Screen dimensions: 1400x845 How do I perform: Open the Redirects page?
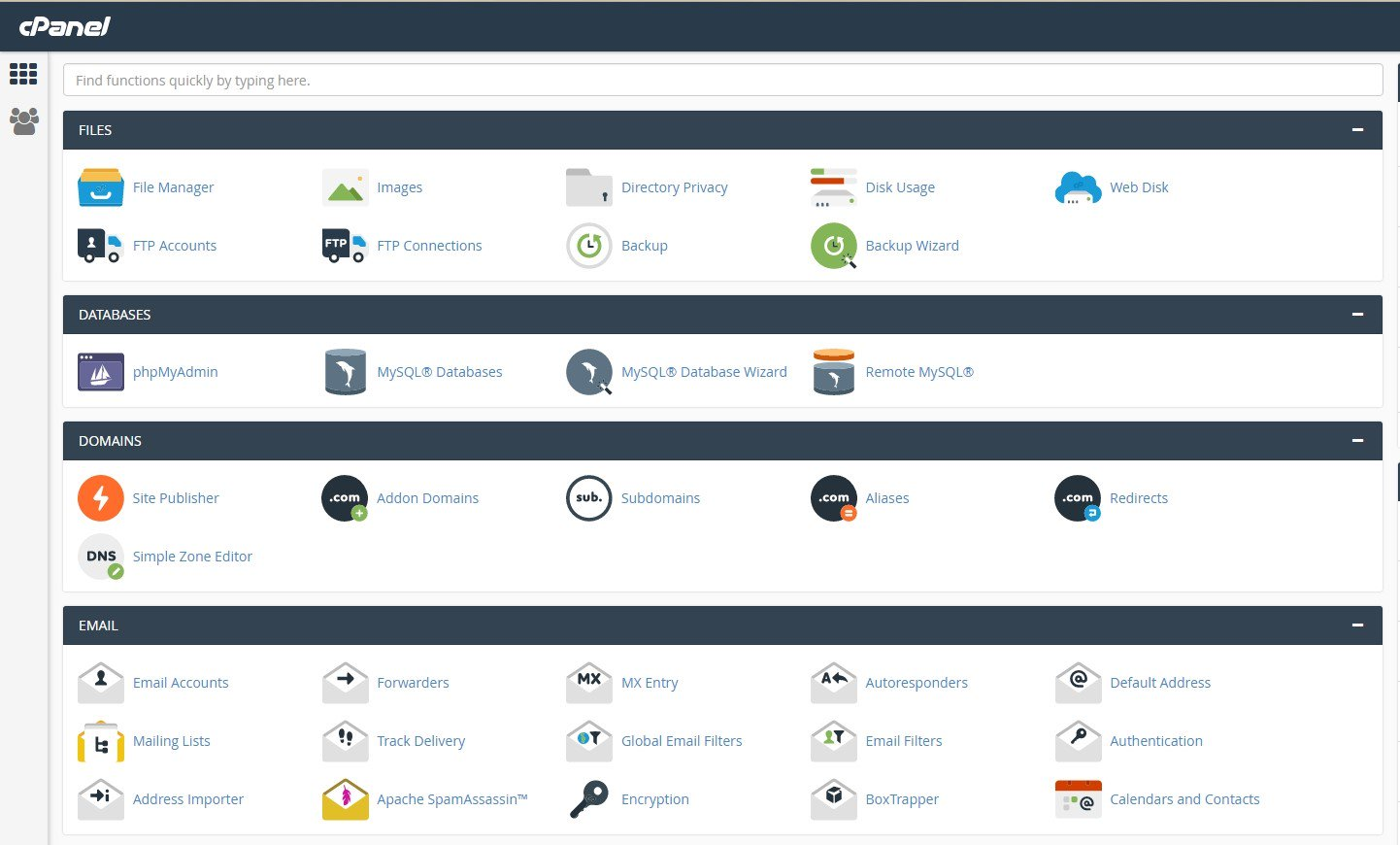click(x=1138, y=497)
